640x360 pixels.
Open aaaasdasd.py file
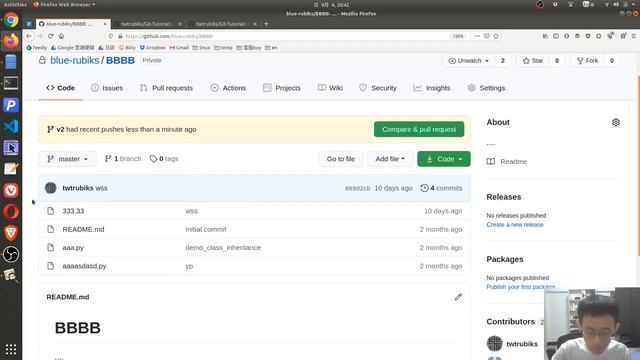84,266
